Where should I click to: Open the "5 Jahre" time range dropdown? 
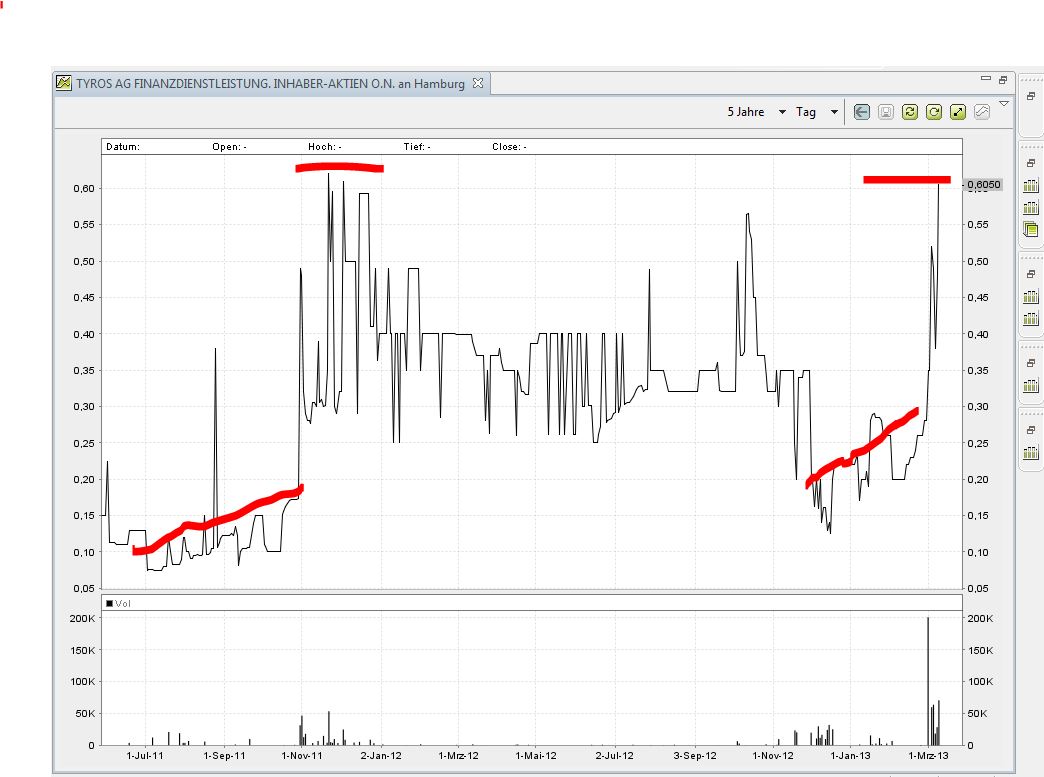[x=756, y=112]
